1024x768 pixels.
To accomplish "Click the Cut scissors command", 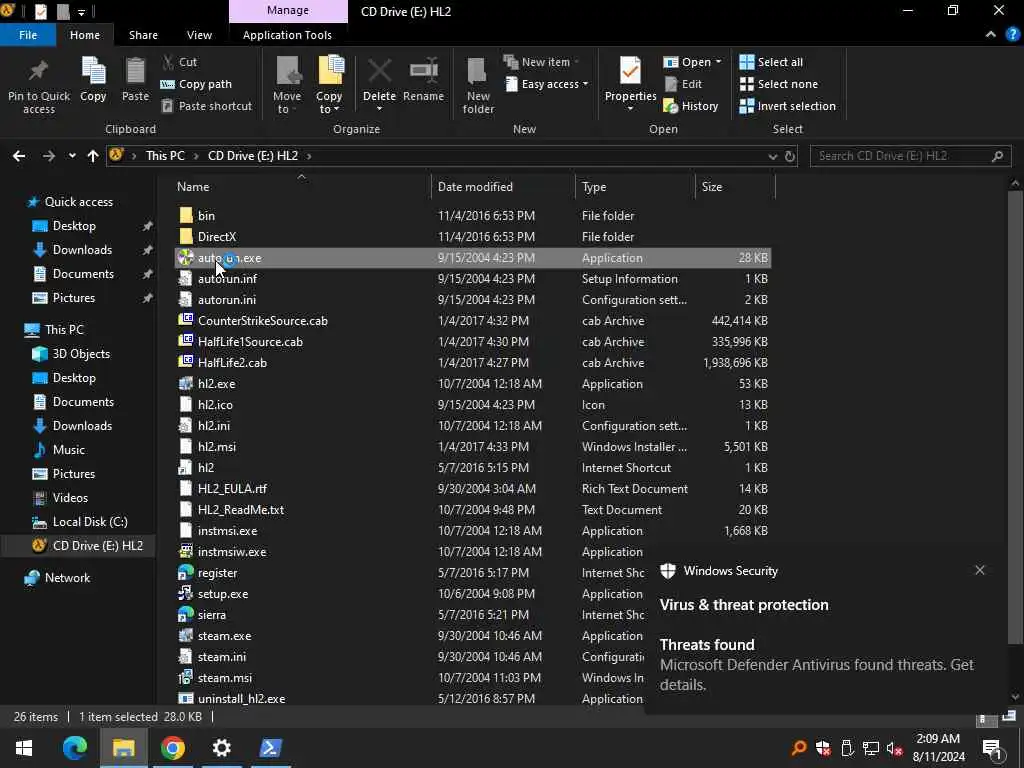I will [x=179, y=62].
